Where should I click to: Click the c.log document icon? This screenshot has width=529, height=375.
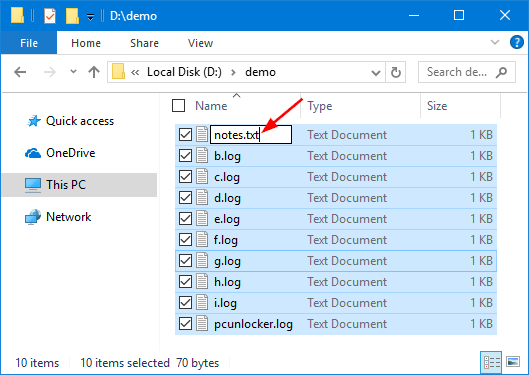(x=202, y=176)
